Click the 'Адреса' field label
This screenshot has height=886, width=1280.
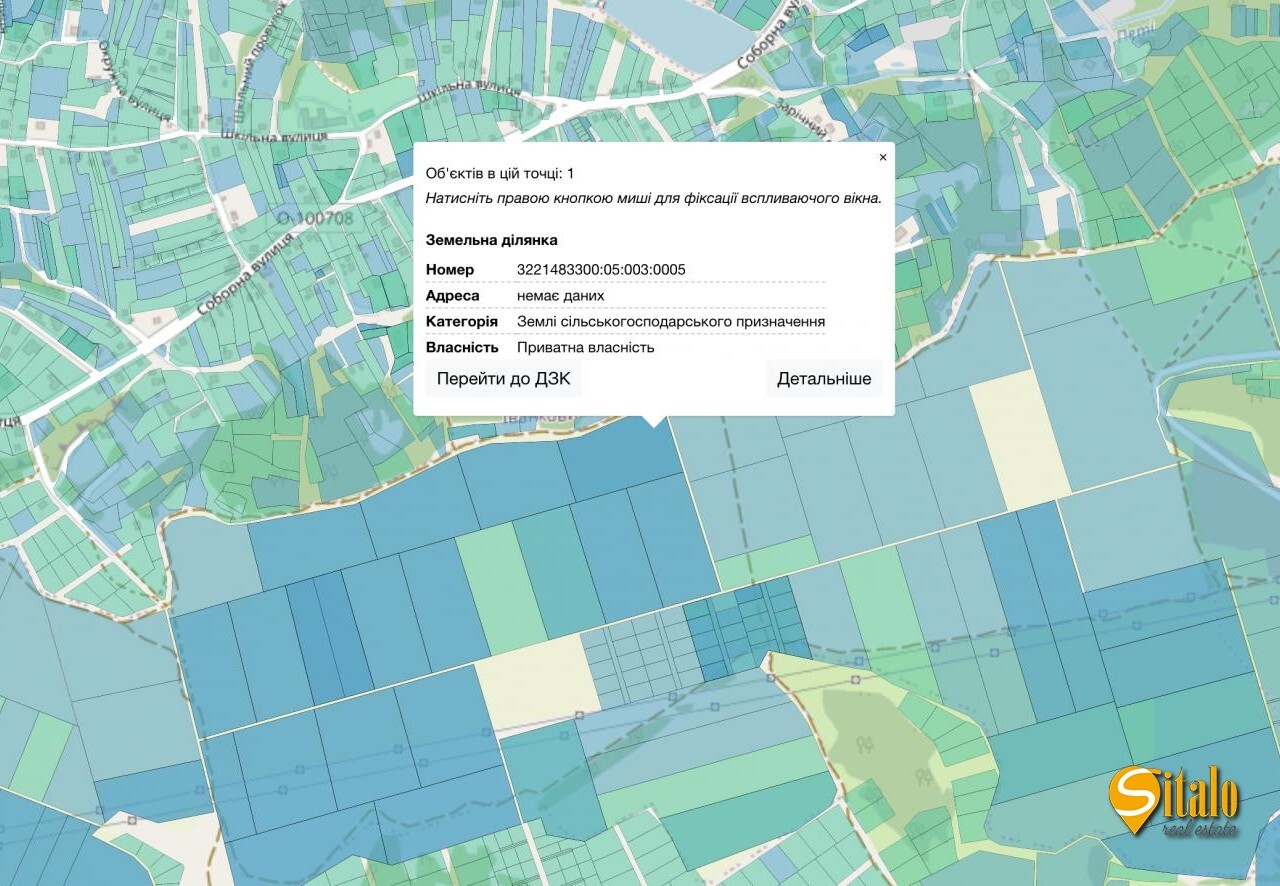[452, 296]
